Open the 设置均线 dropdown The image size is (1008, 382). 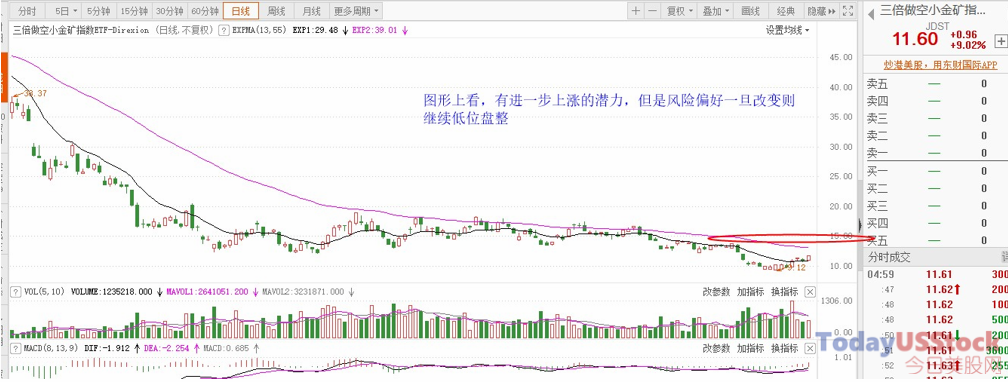(x=788, y=30)
